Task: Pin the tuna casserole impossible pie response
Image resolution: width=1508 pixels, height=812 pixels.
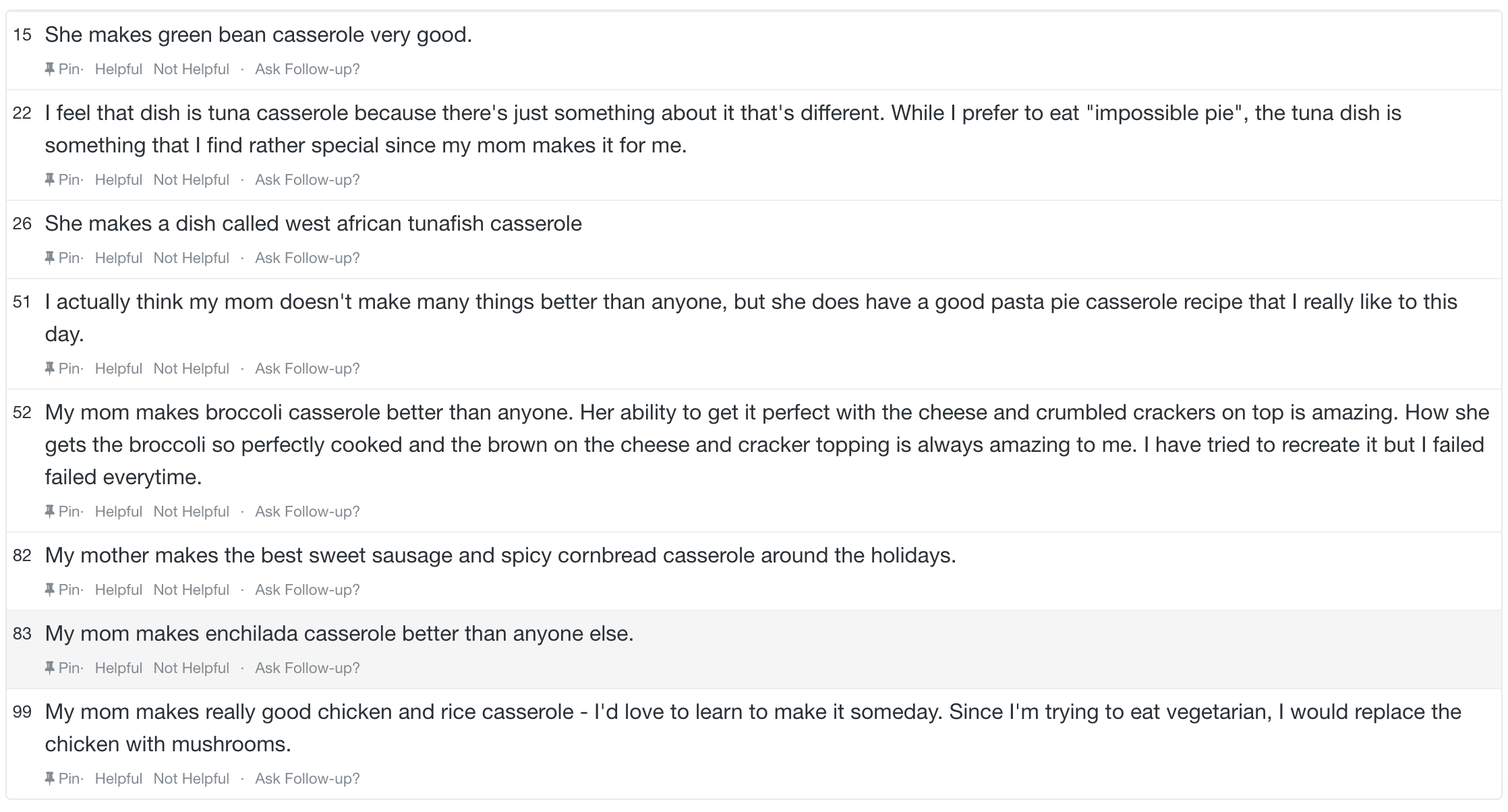Action: point(63,179)
